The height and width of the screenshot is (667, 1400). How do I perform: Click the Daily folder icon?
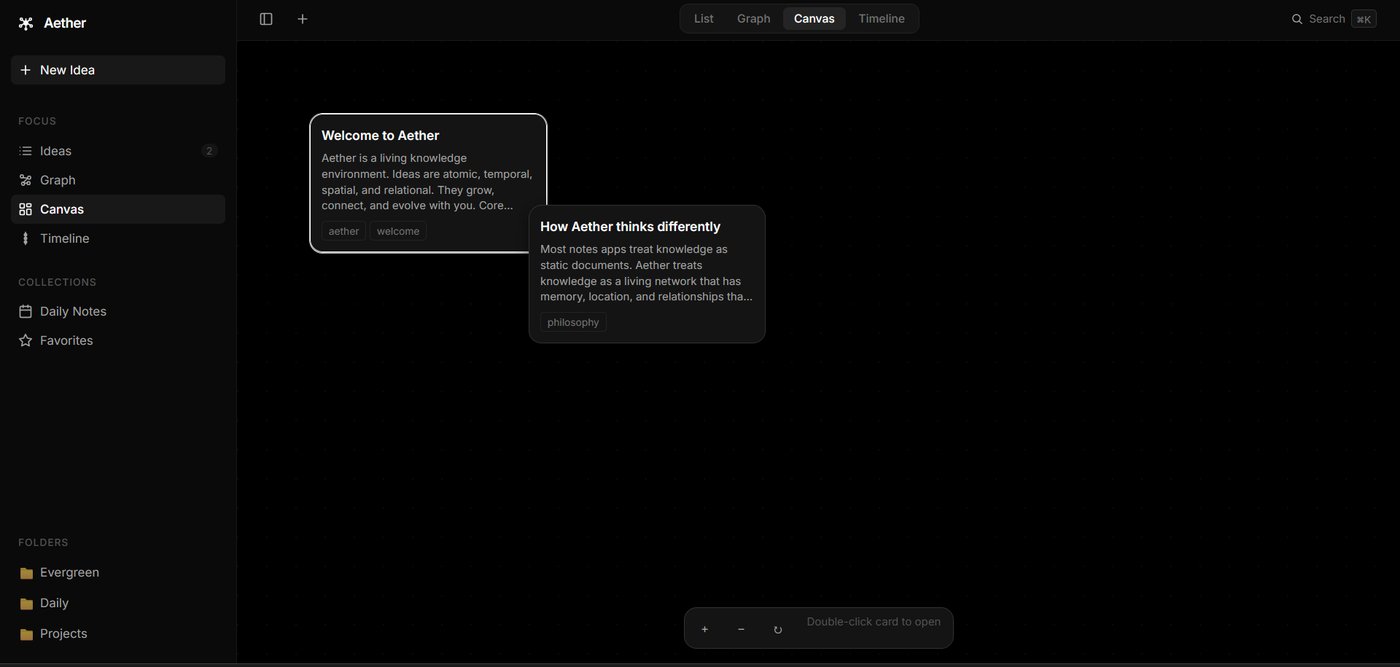click(27, 604)
